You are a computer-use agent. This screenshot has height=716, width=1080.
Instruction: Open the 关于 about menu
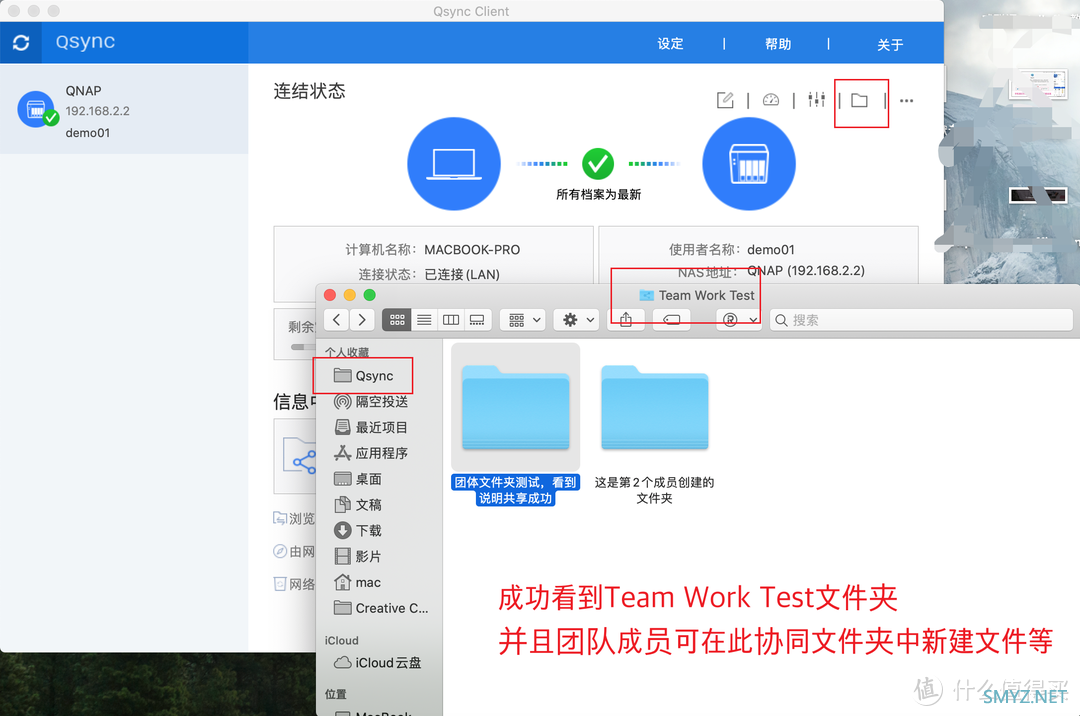pos(890,45)
